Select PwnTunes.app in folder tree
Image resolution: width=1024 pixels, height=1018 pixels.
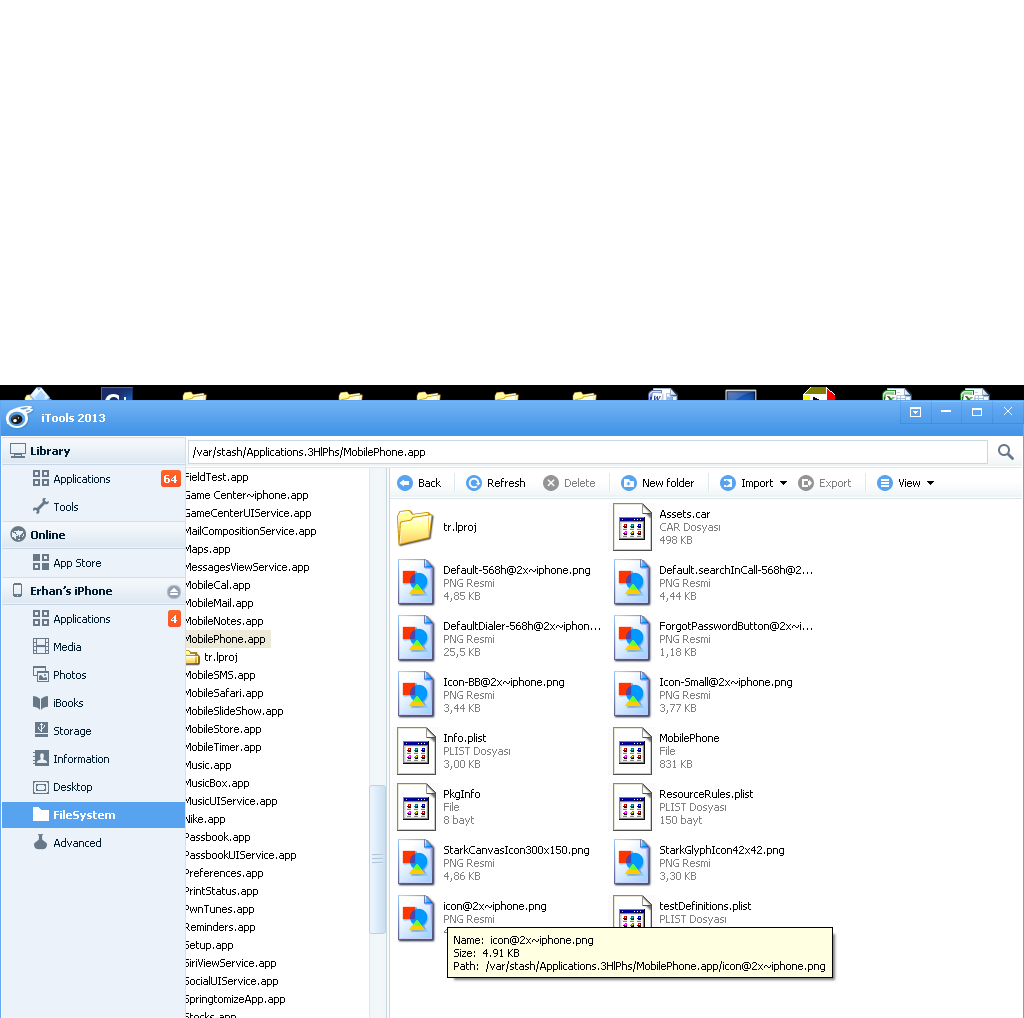coord(219,909)
